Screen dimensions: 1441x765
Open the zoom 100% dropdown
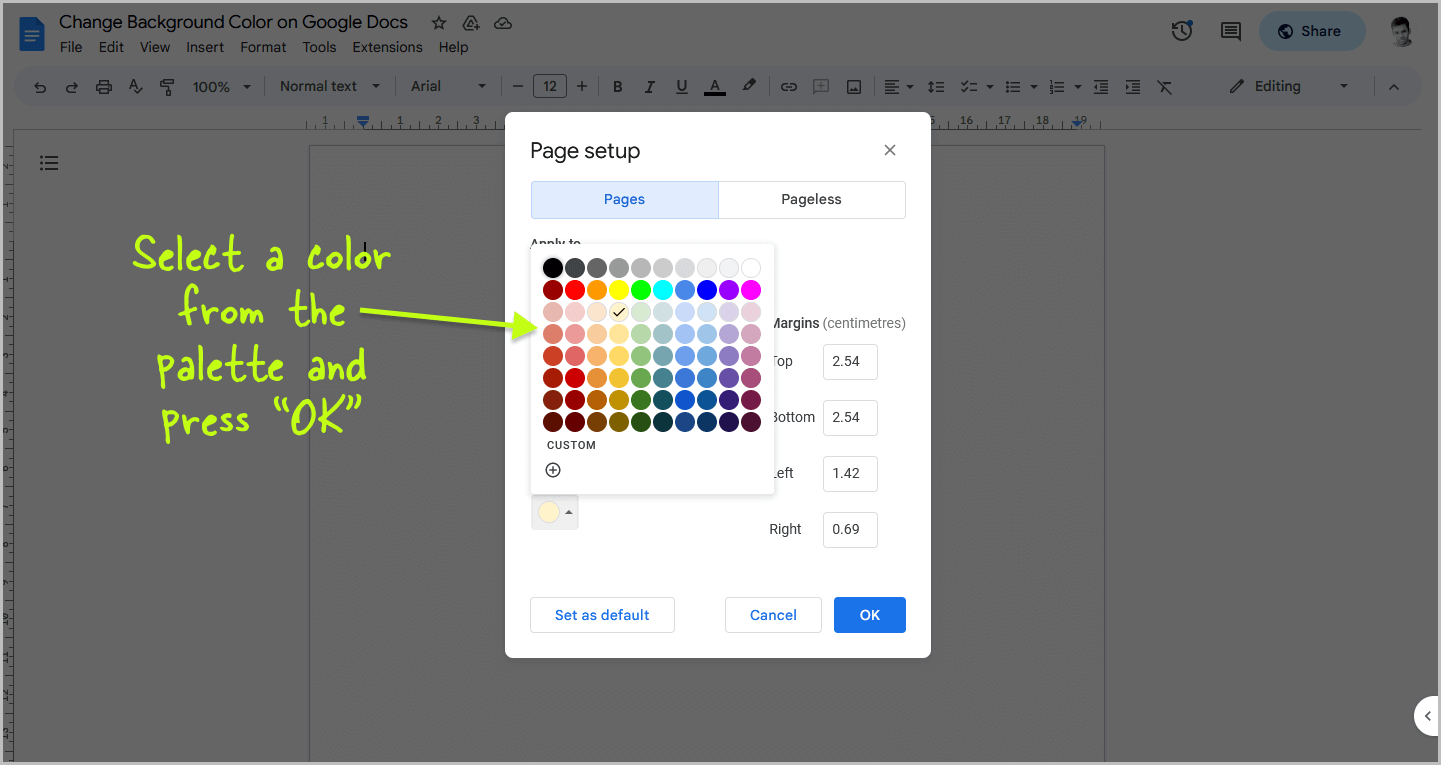[222, 87]
